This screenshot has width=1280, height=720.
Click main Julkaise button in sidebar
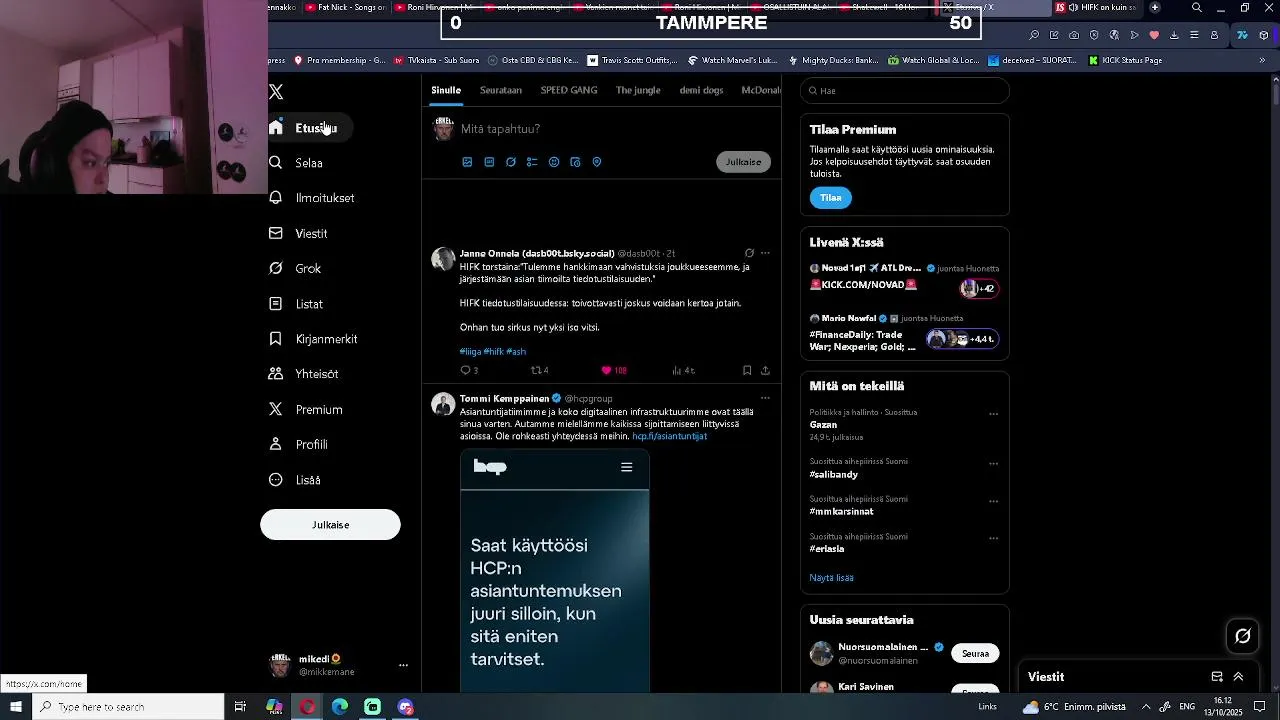coord(330,525)
